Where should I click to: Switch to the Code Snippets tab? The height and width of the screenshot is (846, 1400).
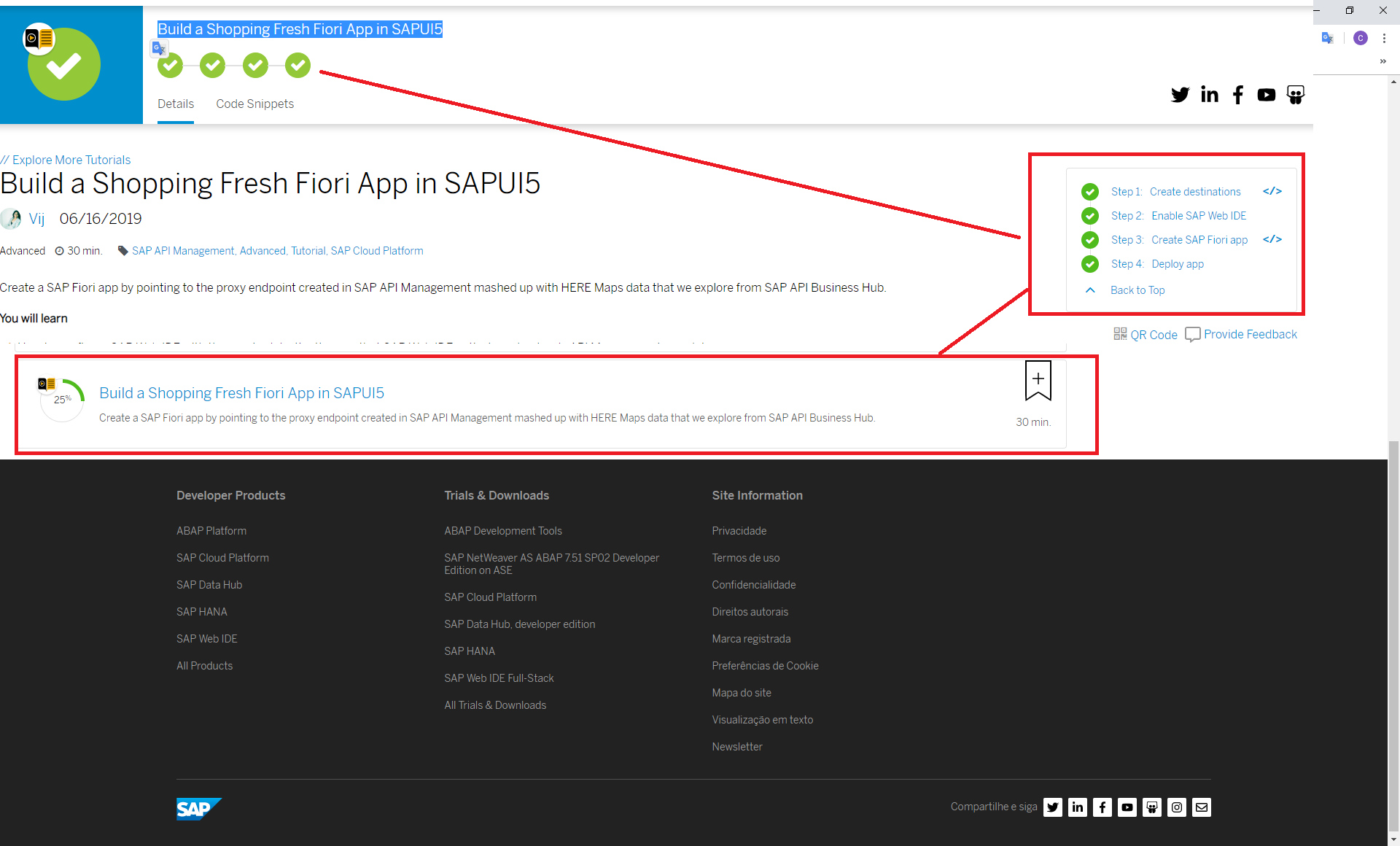(254, 104)
